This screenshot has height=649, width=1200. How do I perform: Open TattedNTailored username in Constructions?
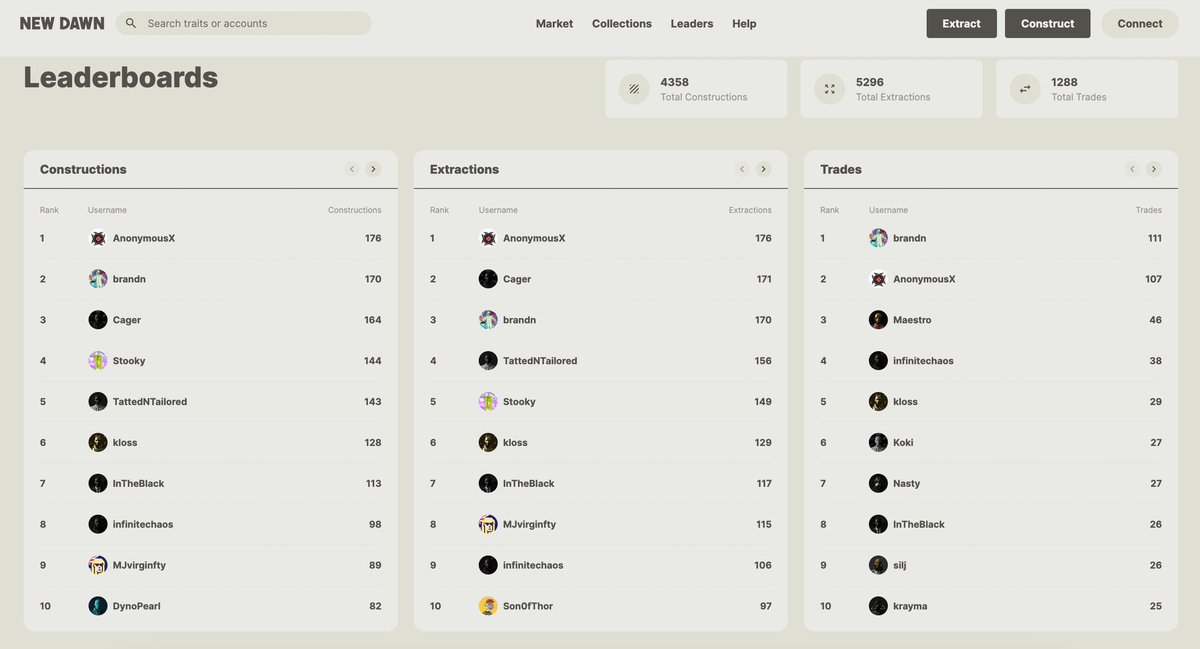tap(150, 402)
